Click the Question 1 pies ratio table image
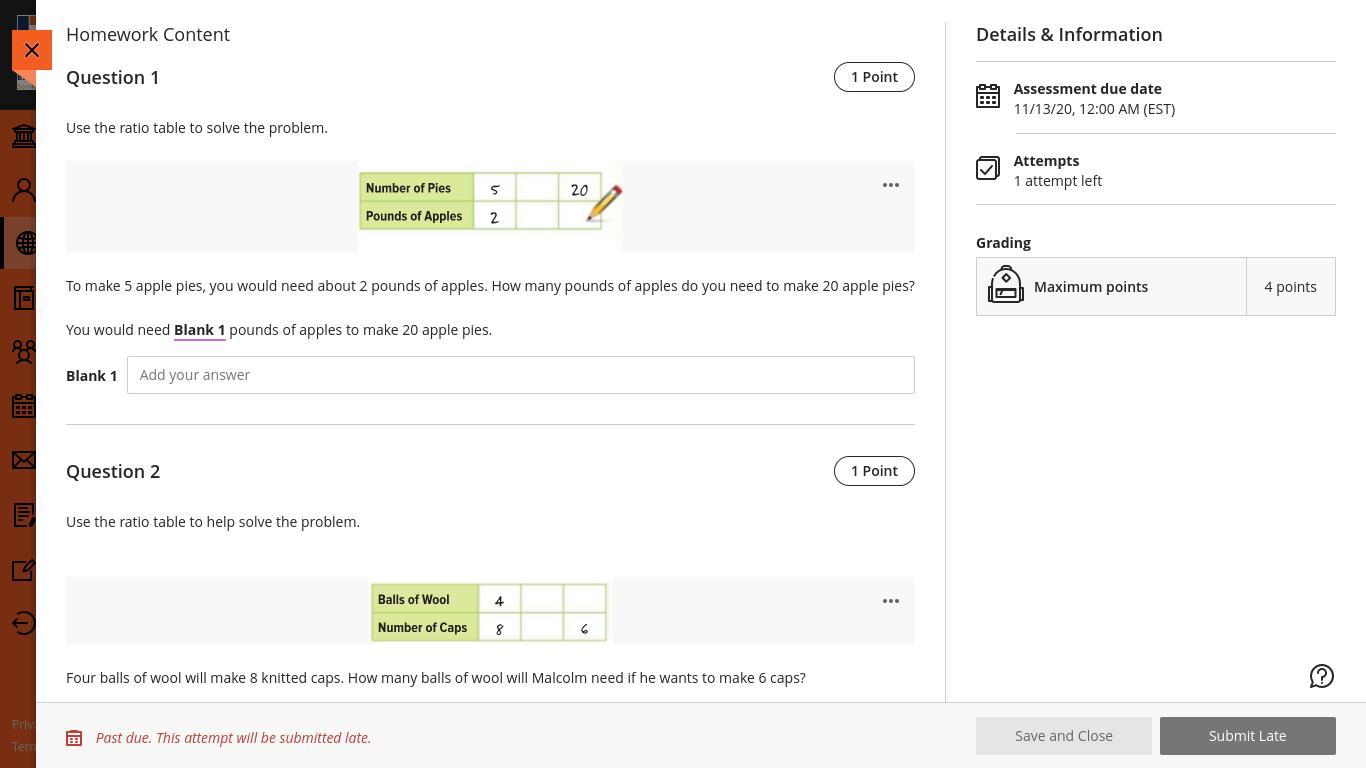Screen dimensions: 1366x768 click(x=488, y=202)
